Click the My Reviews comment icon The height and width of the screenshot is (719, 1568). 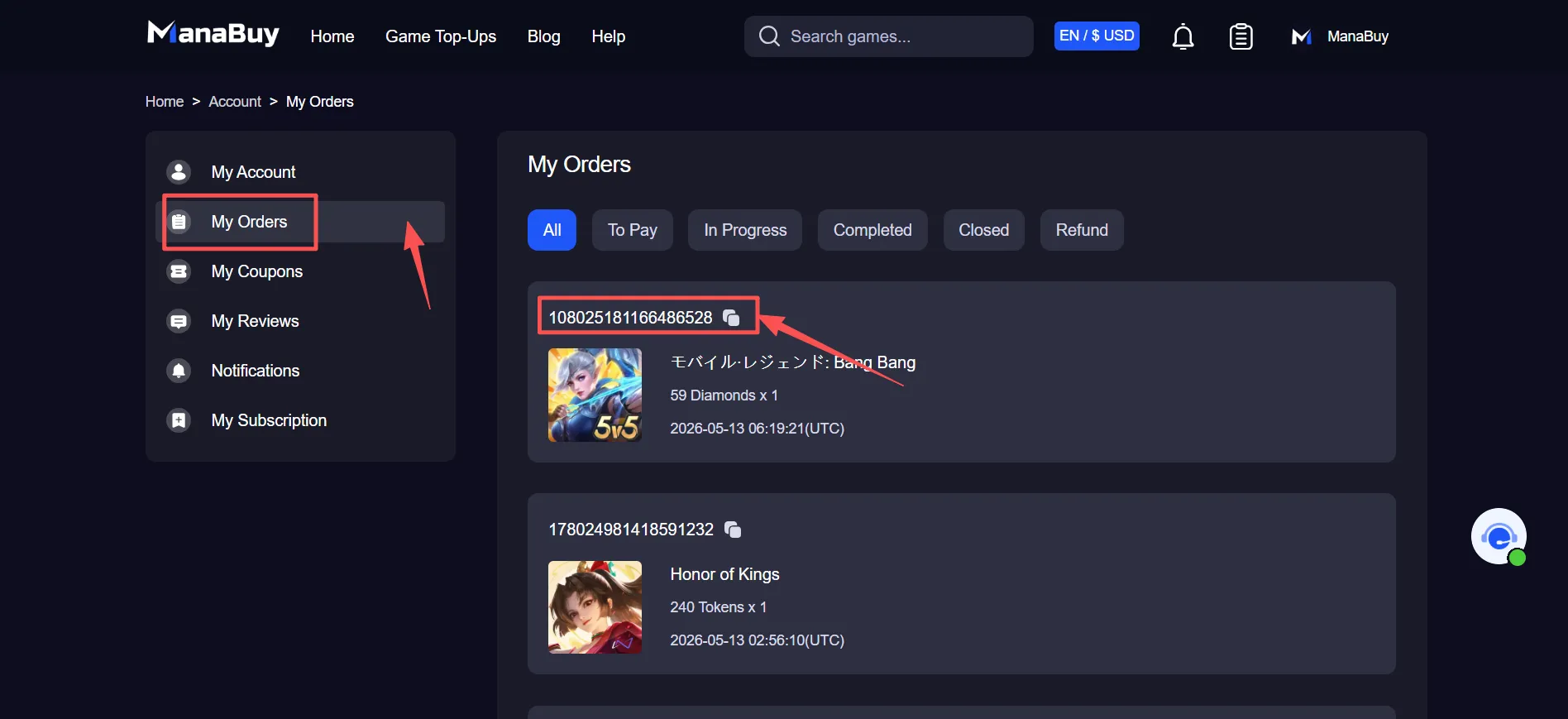(179, 321)
